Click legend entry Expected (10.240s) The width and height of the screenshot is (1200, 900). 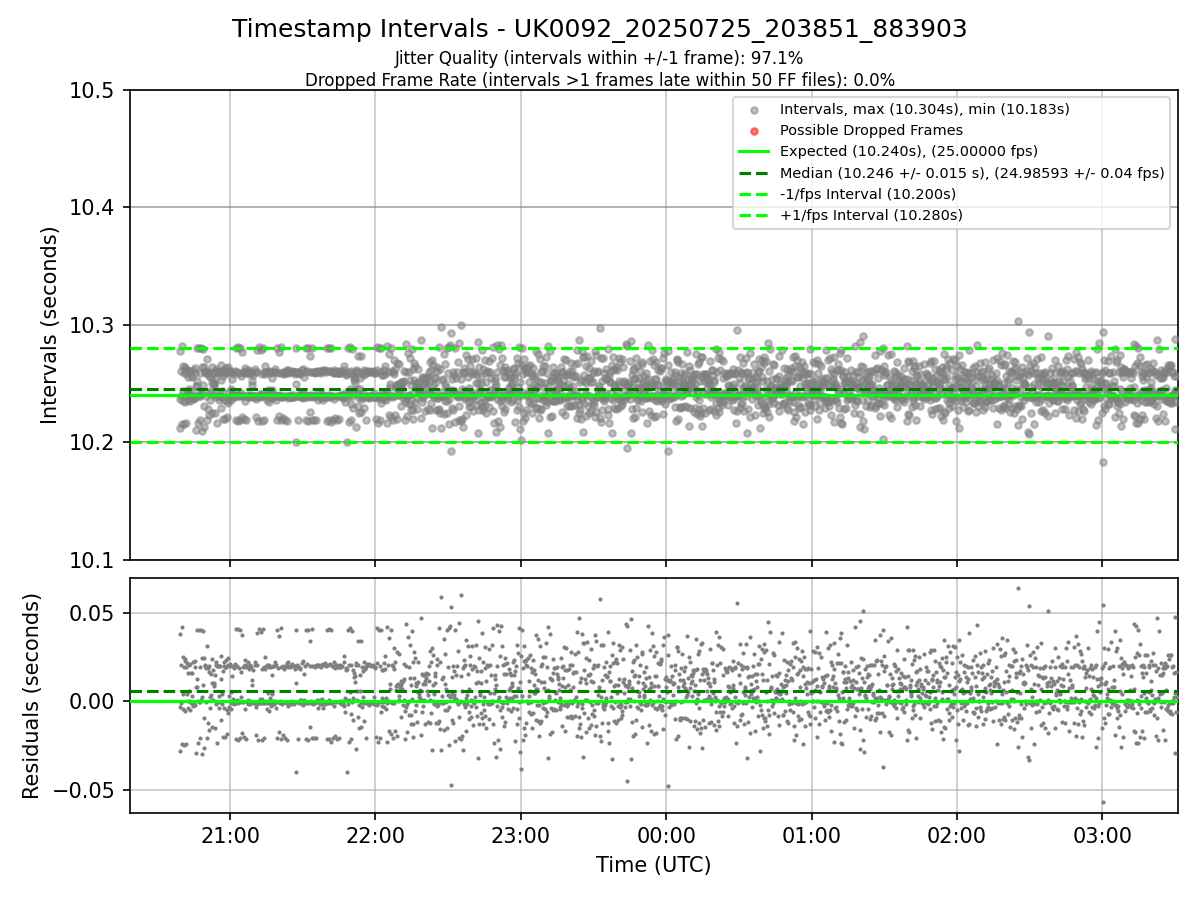pyautogui.click(x=909, y=151)
